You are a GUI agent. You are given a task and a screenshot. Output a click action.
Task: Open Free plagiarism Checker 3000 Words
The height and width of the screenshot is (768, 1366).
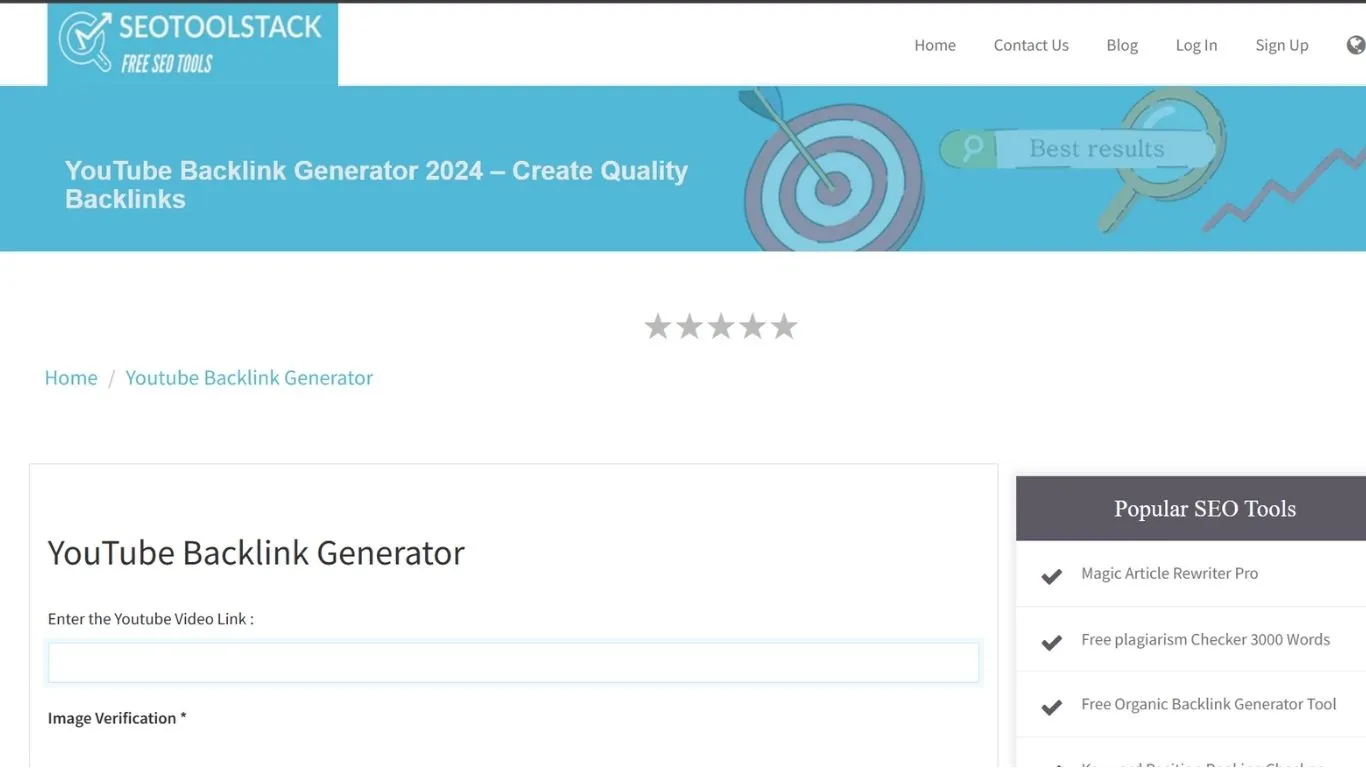(1205, 639)
